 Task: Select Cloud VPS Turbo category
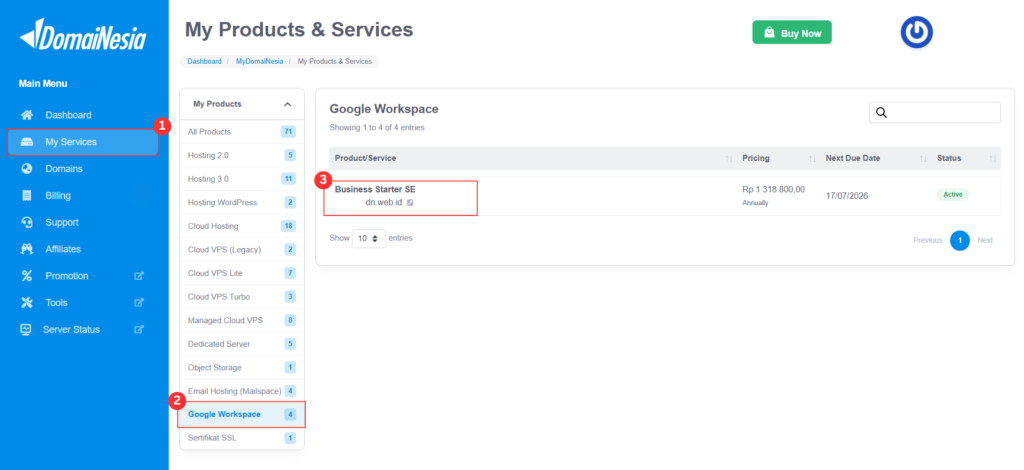[x=242, y=296]
